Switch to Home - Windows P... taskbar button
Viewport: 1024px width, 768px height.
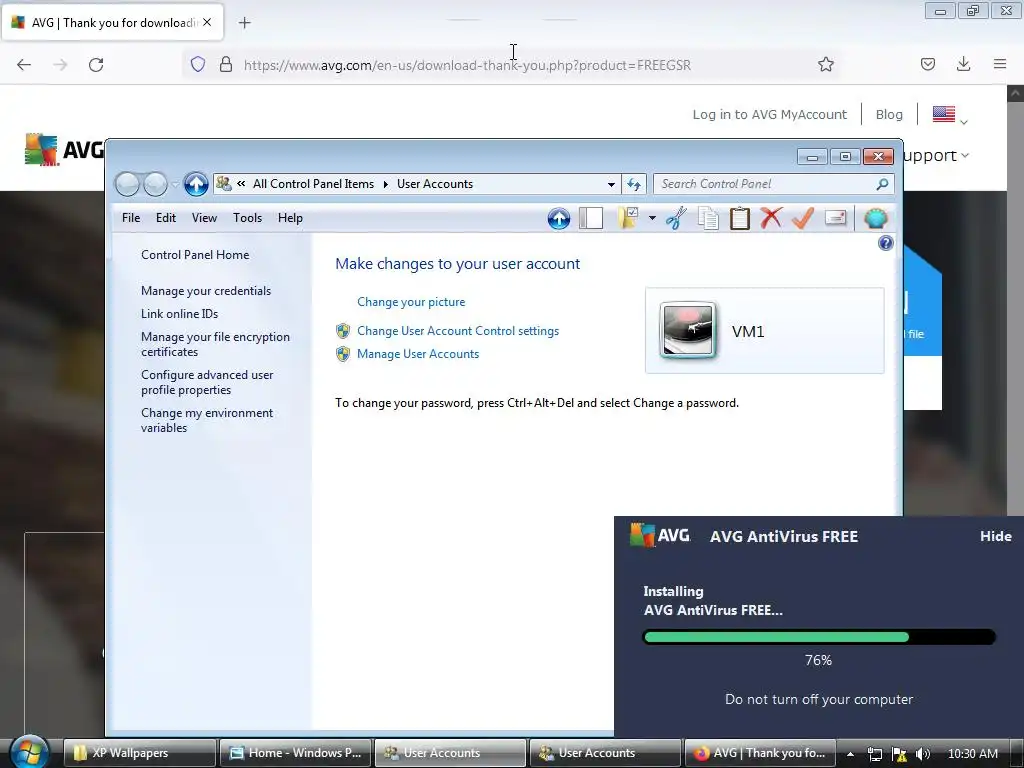coord(295,753)
